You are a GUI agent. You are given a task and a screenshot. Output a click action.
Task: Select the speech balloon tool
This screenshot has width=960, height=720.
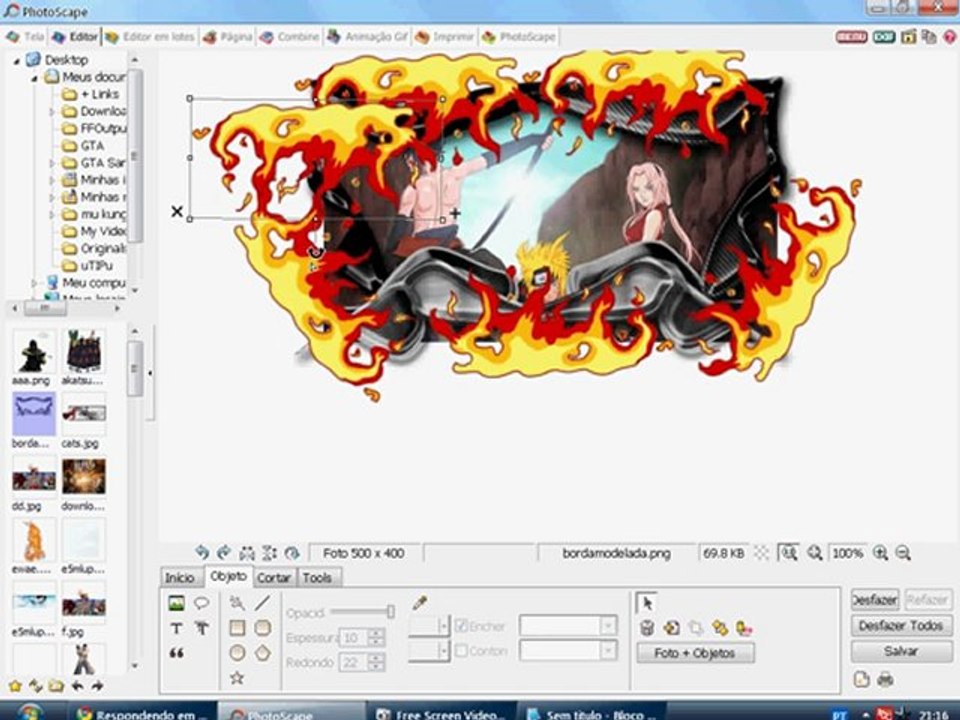click(201, 604)
